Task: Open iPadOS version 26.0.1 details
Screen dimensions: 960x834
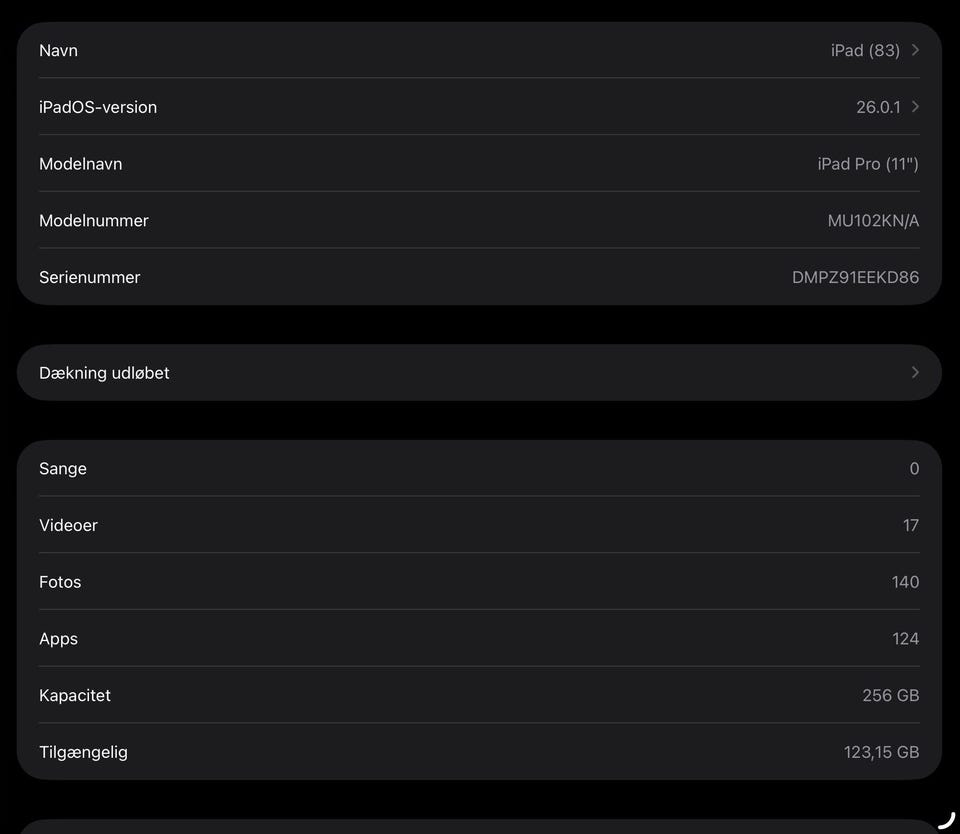Action: click(878, 107)
